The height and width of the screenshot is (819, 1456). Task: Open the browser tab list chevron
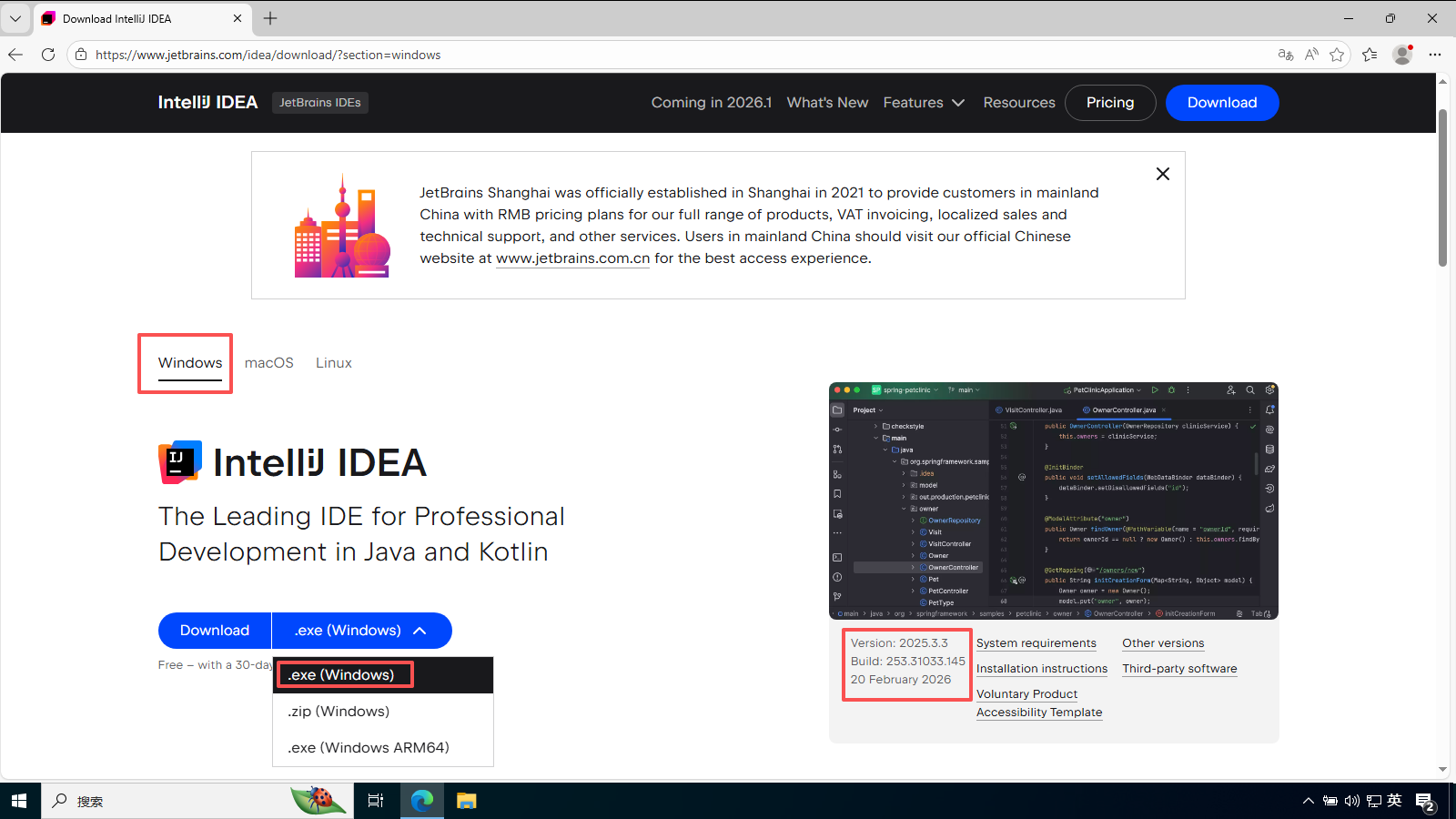click(15, 18)
